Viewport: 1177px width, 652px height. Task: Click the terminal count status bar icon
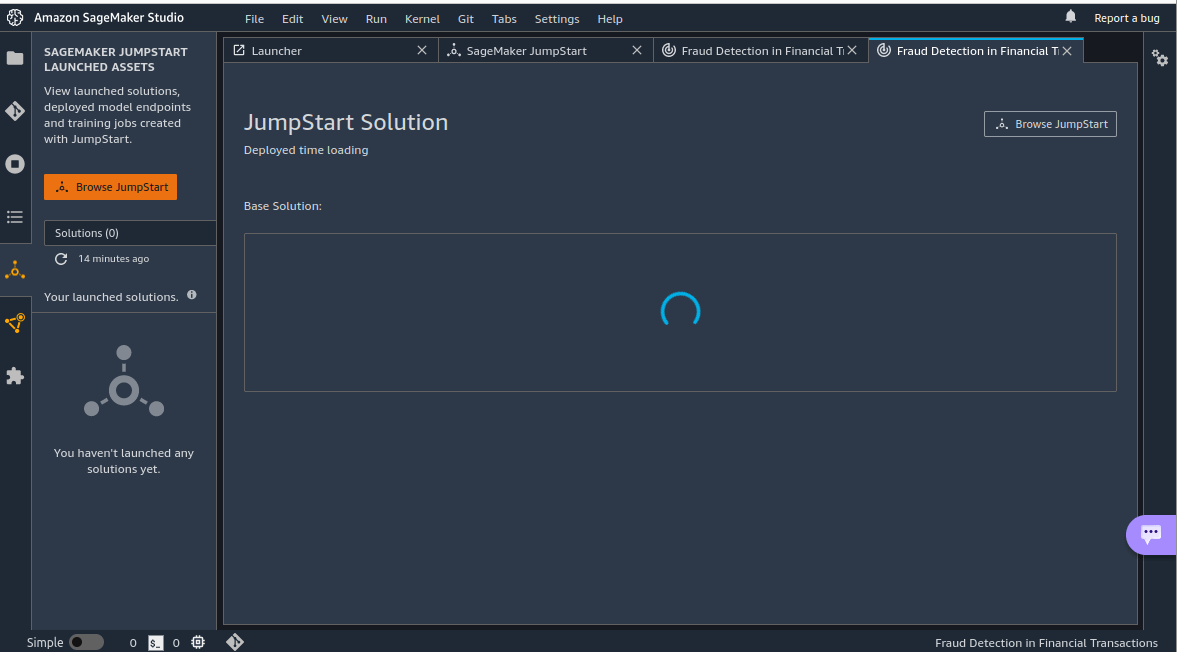[155, 643]
